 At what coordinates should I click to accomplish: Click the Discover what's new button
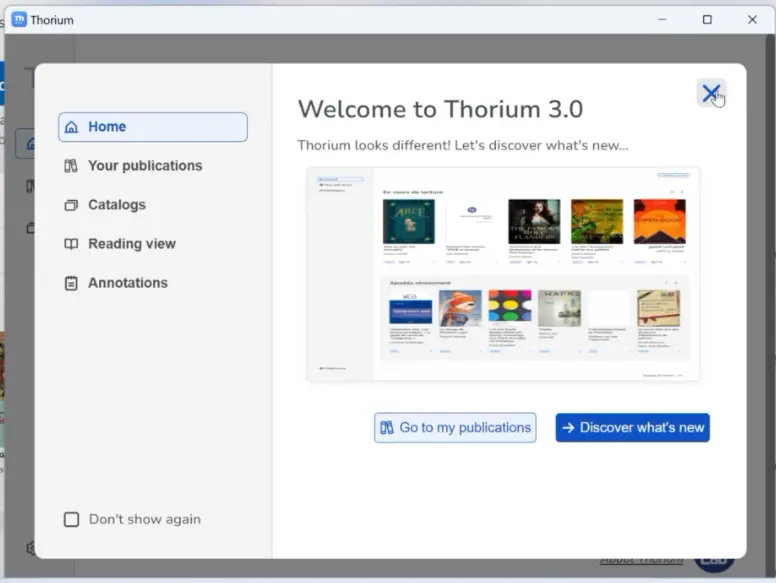pos(632,428)
